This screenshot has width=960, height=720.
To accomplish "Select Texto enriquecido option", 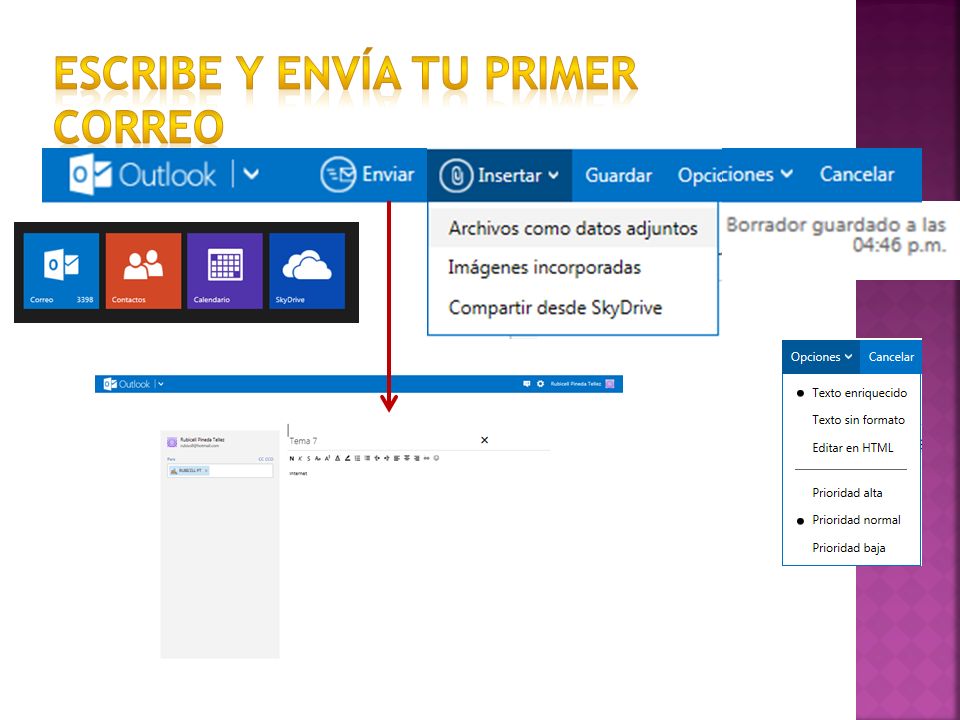I will (859, 393).
